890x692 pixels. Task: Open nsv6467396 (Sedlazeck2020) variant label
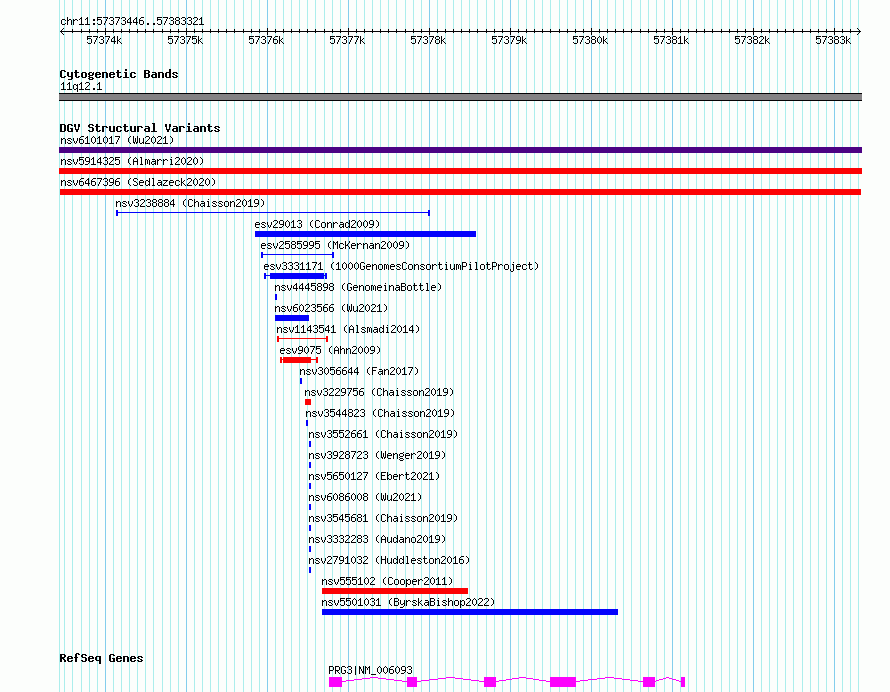[x=138, y=182]
